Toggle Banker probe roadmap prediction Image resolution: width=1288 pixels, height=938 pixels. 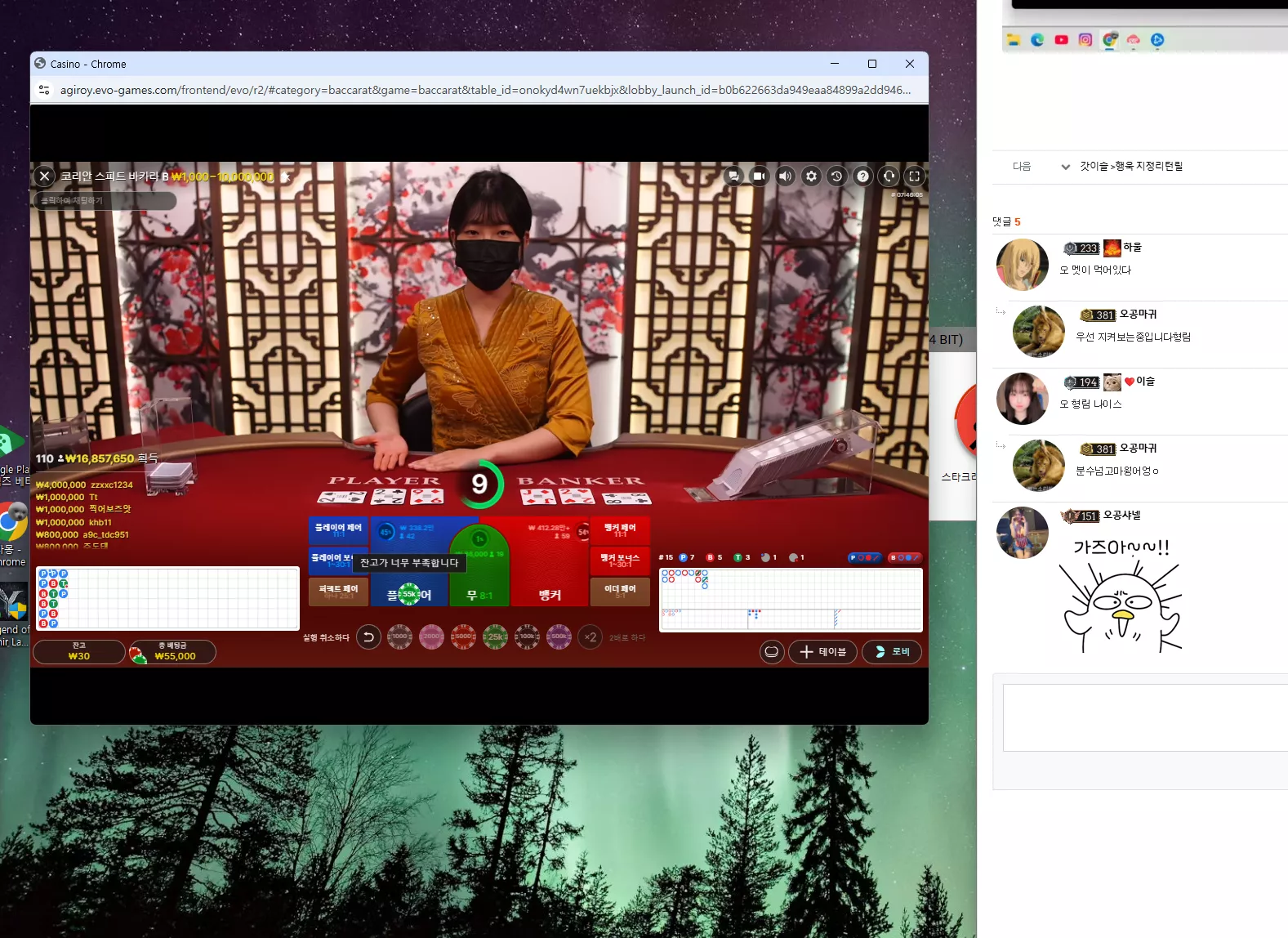905,557
